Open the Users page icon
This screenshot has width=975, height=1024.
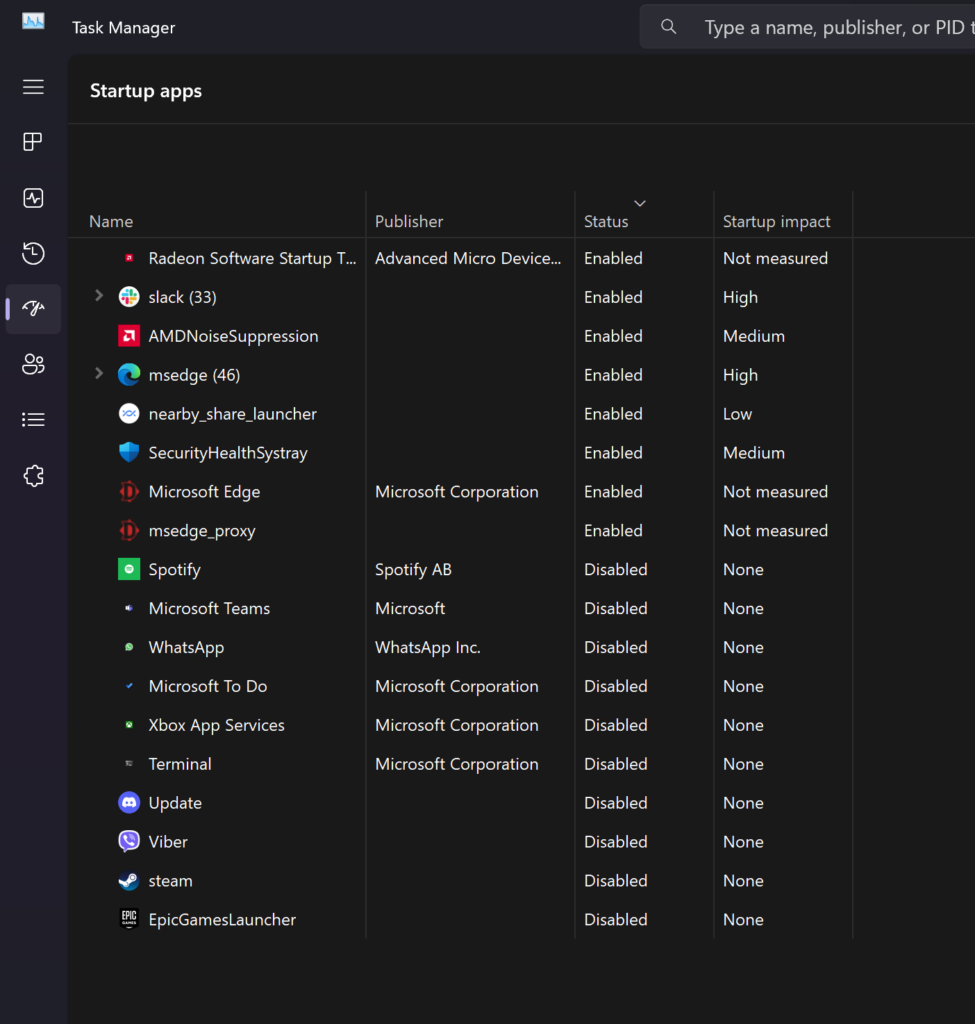[33, 364]
